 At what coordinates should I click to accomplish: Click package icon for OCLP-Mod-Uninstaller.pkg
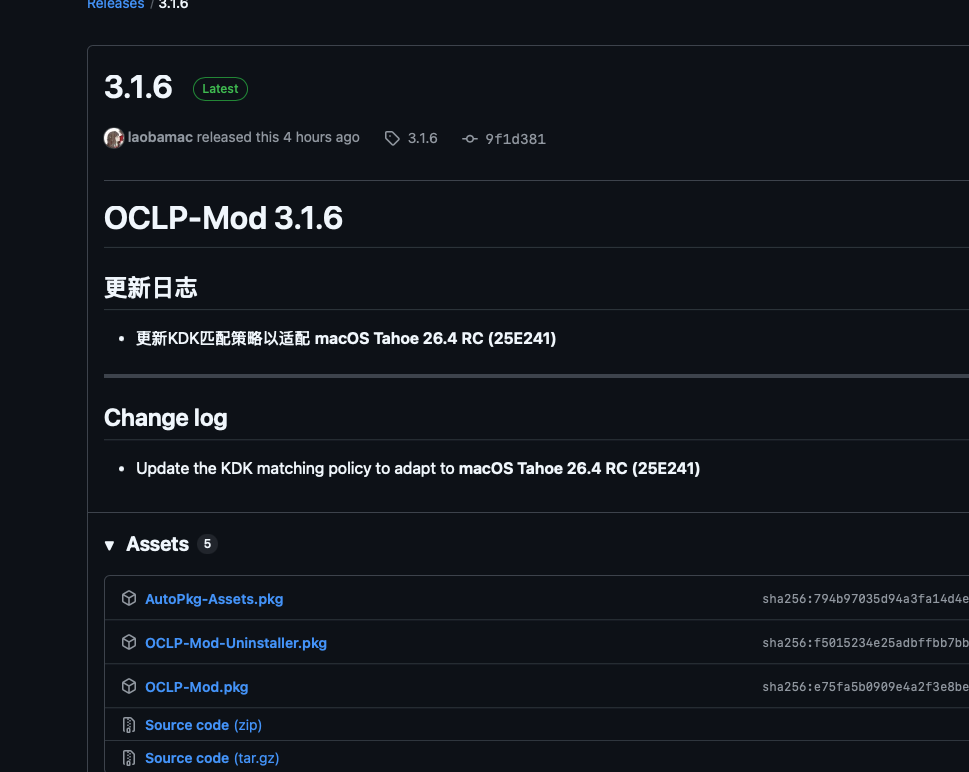(x=129, y=642)
